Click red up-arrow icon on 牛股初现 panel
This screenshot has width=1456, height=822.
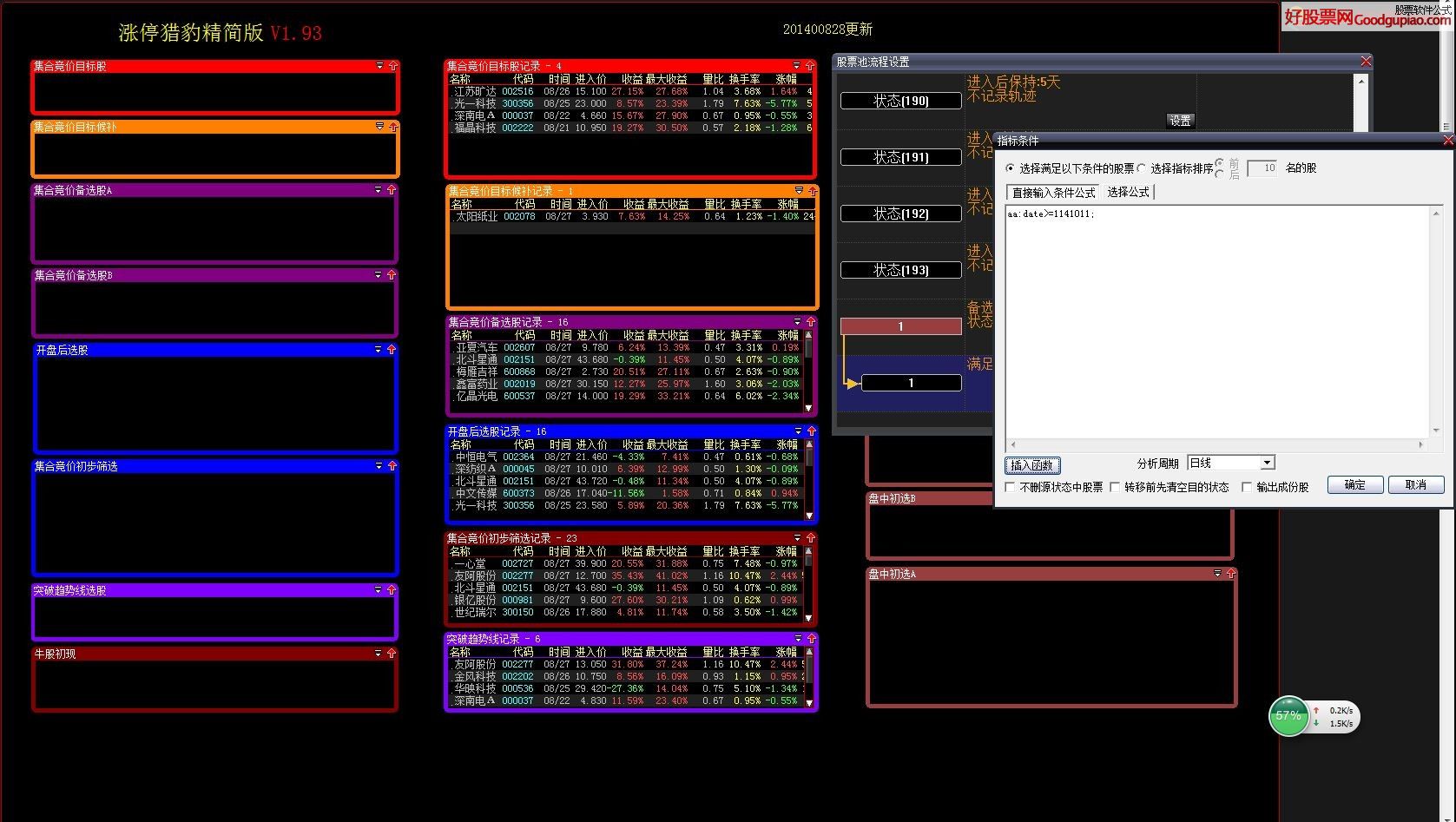tap(392, 654)
